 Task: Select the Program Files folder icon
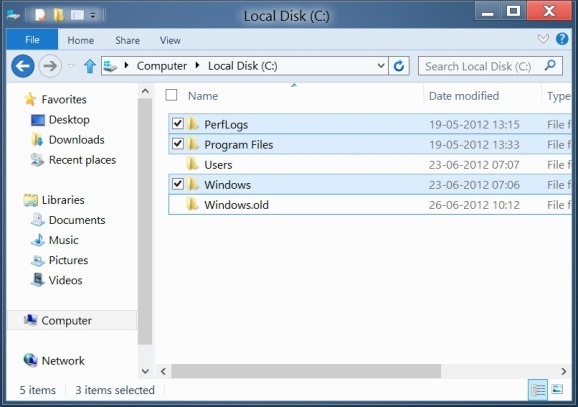pyautogui.click(x=192, y=144)
